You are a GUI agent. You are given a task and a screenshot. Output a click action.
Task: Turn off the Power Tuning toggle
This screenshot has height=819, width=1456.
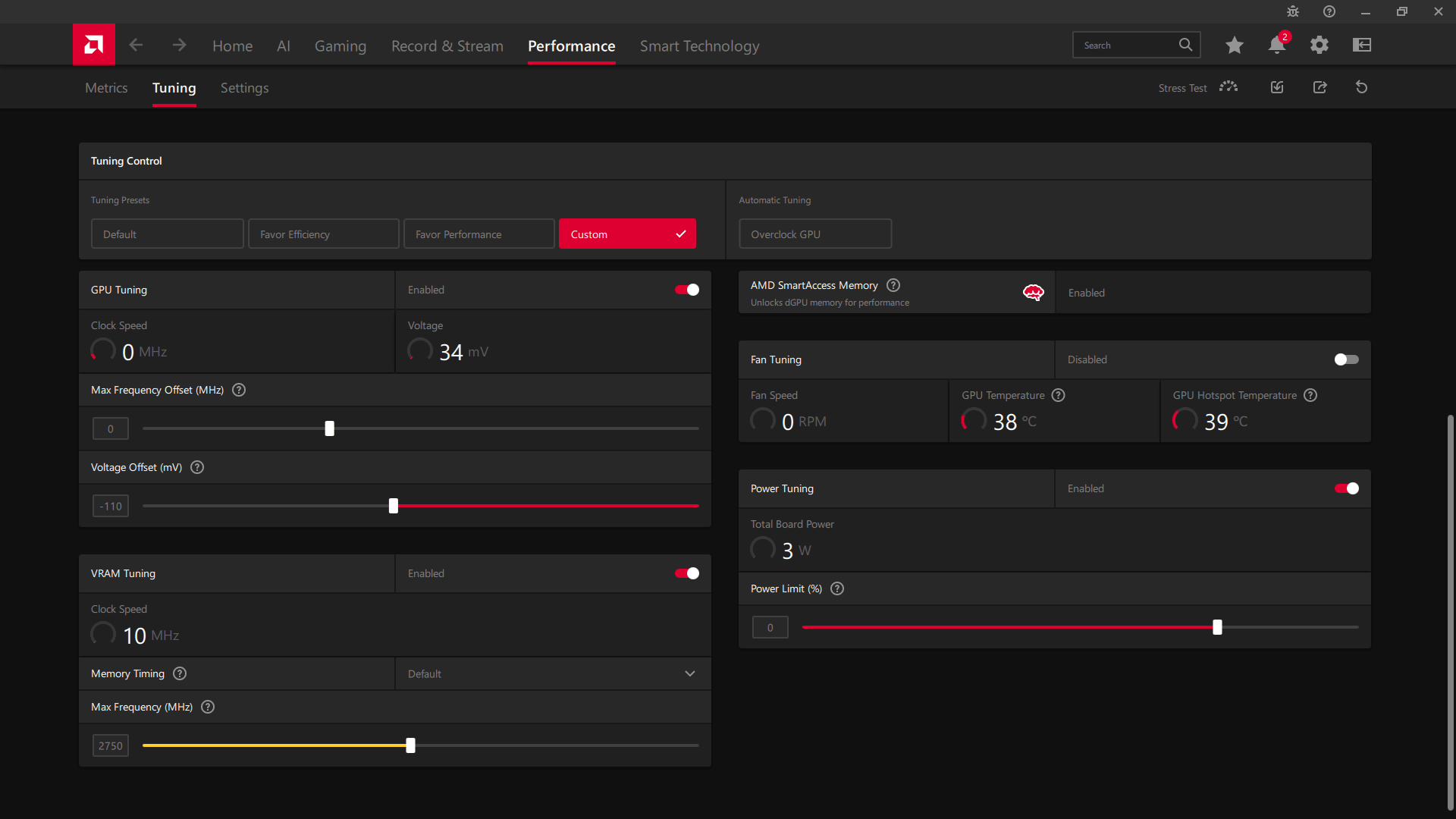pos(1346,488)
